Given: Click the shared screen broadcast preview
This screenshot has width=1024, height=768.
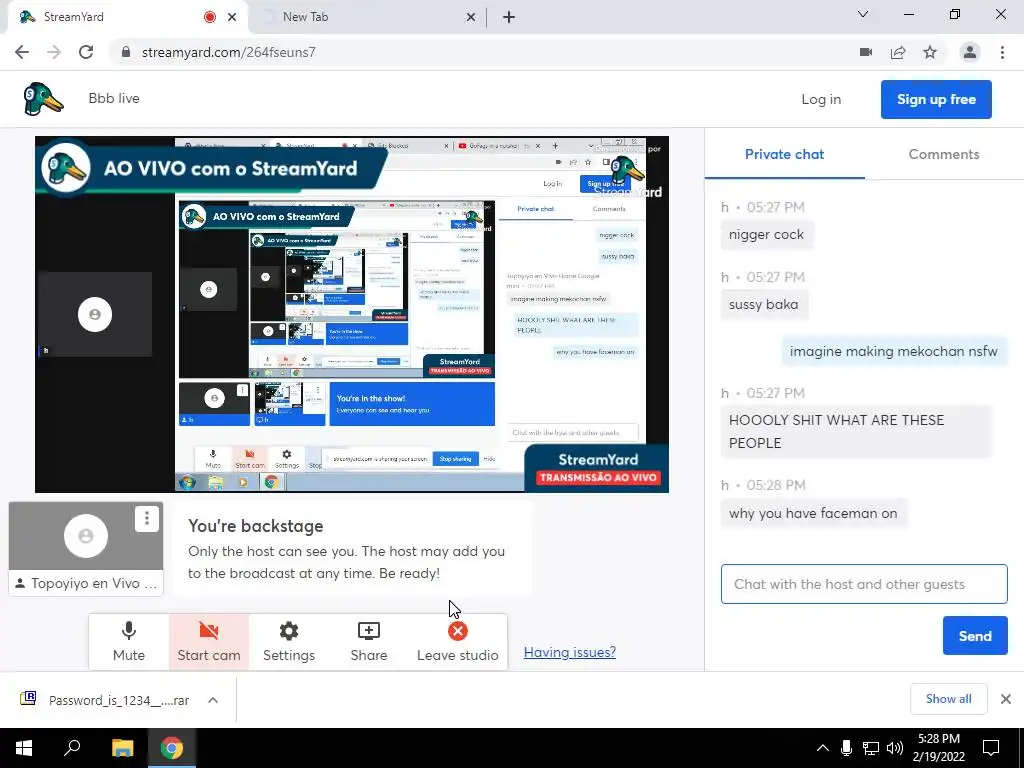Looking at the screenshot, I should pos(352,314).
